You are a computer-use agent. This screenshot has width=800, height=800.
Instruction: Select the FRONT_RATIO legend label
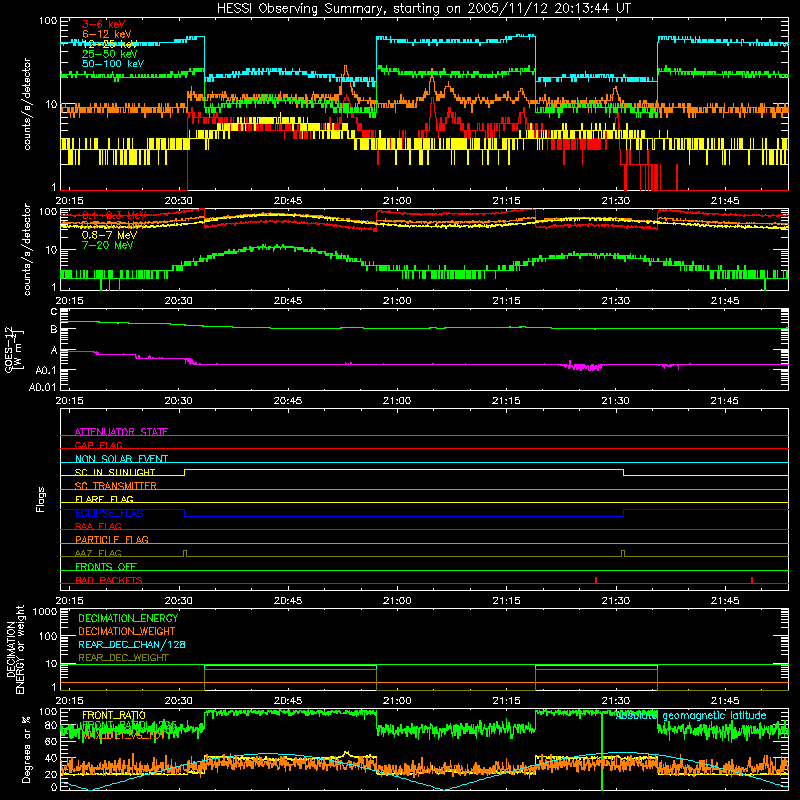114,715
